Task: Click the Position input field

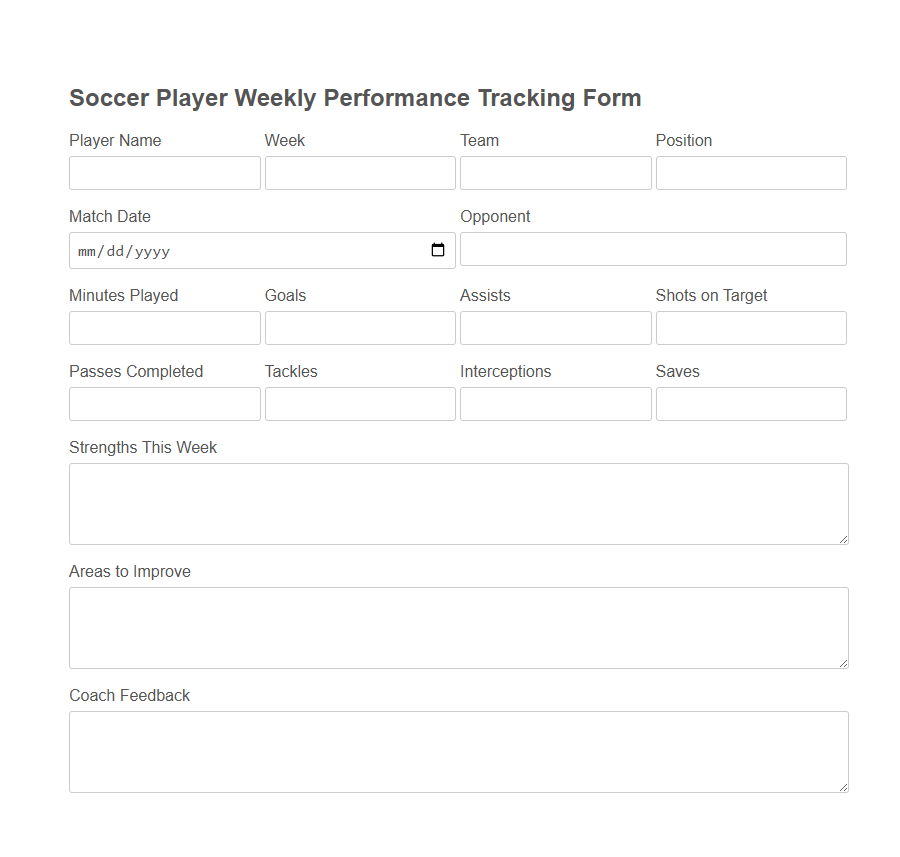Action: point(750,172)
